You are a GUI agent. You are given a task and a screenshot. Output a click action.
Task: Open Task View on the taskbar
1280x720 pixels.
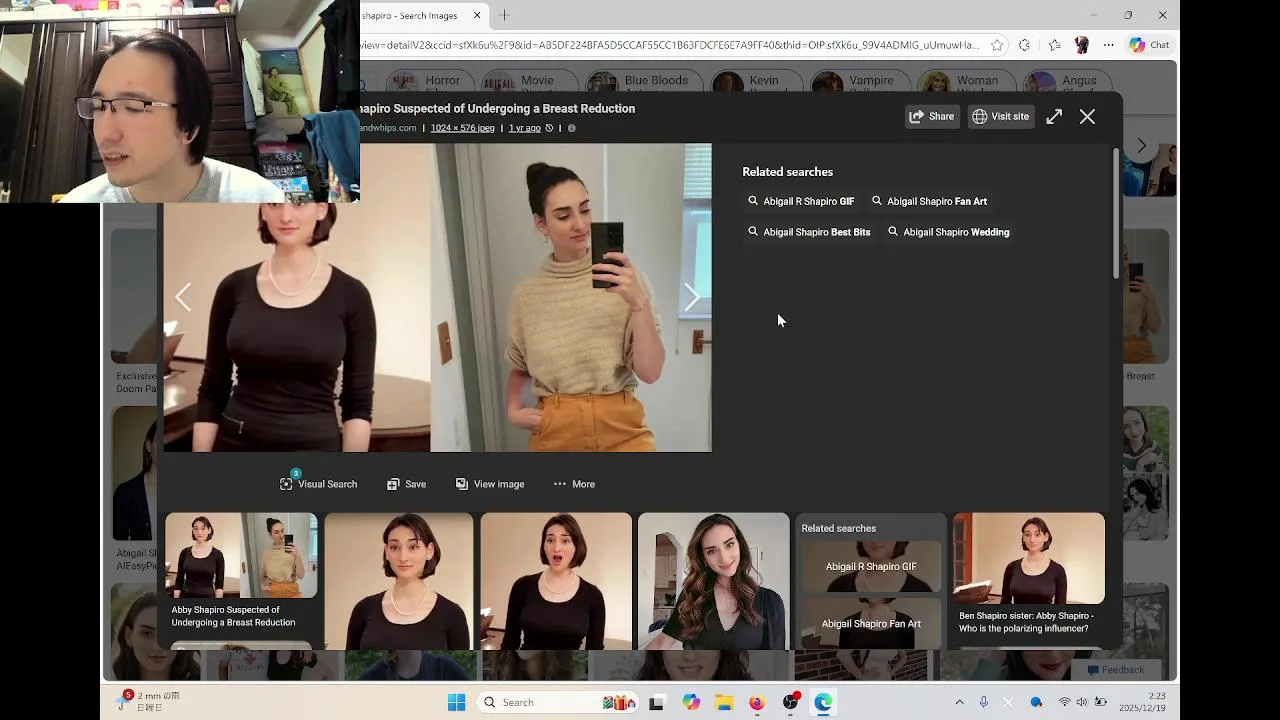(x=657, y=702)
